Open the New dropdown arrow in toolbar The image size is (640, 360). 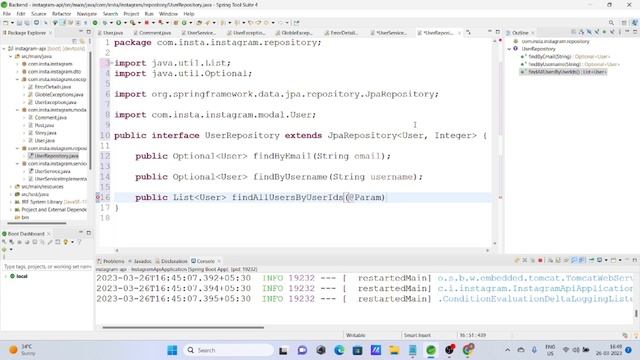coord(12,23)
